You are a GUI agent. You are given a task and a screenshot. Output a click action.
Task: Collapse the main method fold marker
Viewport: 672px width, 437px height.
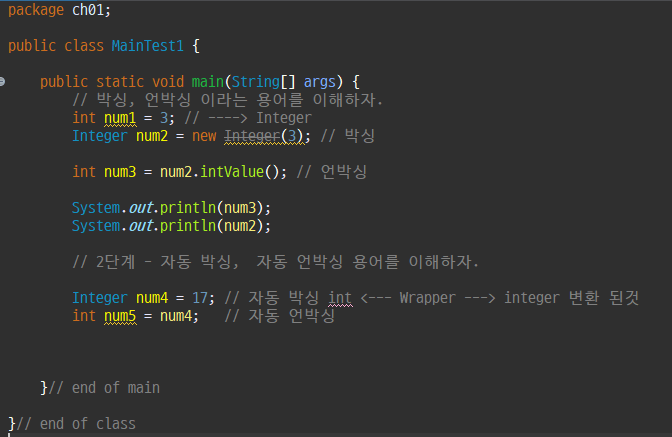pyautogui.click(x=2, y=81)
